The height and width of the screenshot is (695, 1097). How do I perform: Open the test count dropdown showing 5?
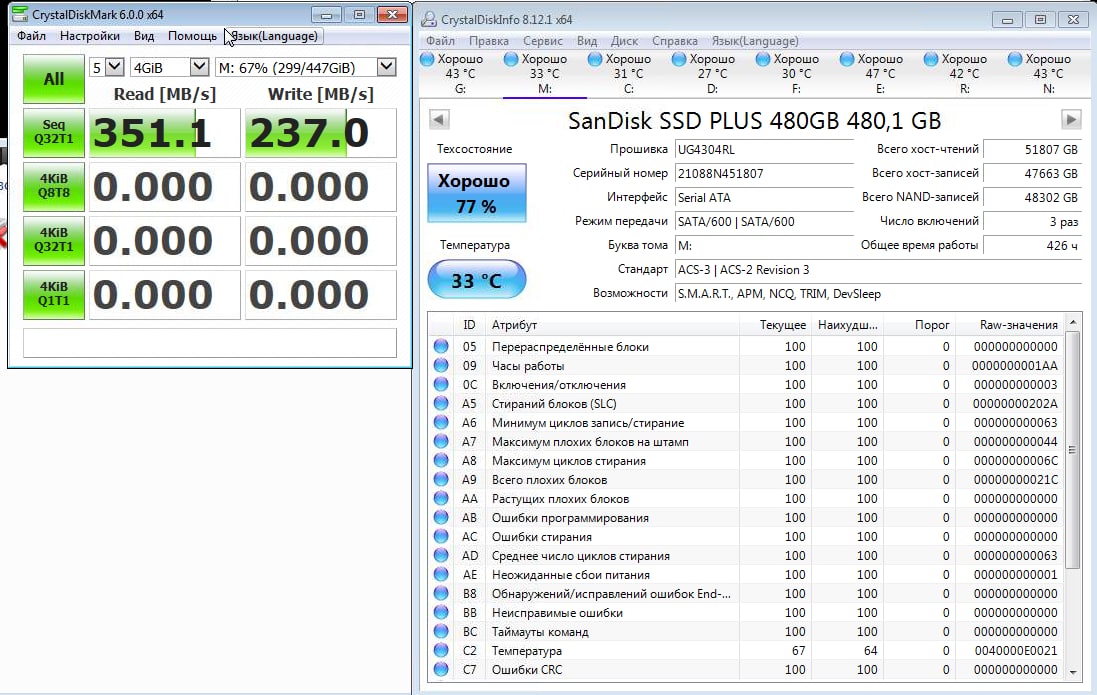tap(107, 67)
